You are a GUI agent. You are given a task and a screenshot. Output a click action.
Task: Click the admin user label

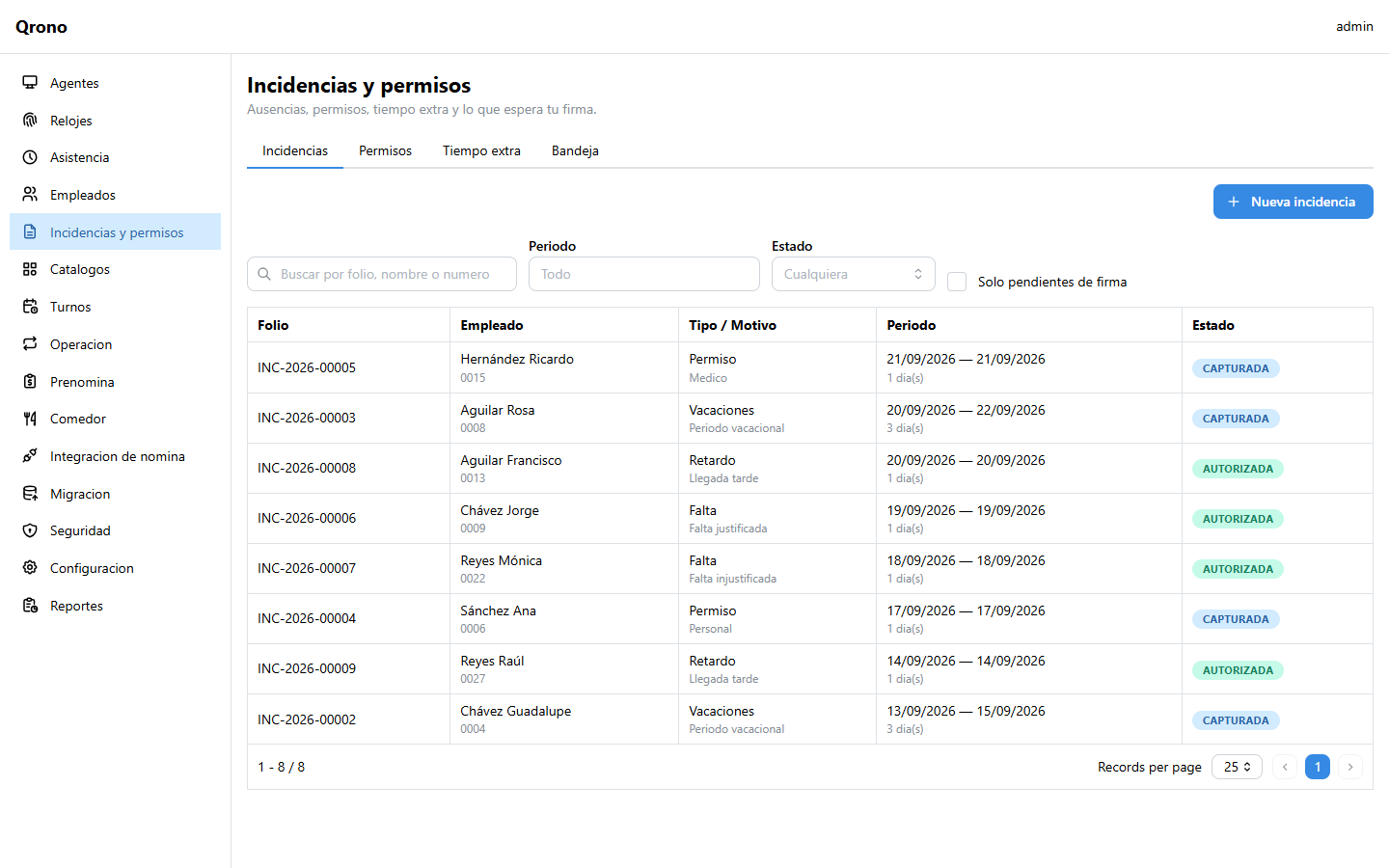click(1354, 26)
